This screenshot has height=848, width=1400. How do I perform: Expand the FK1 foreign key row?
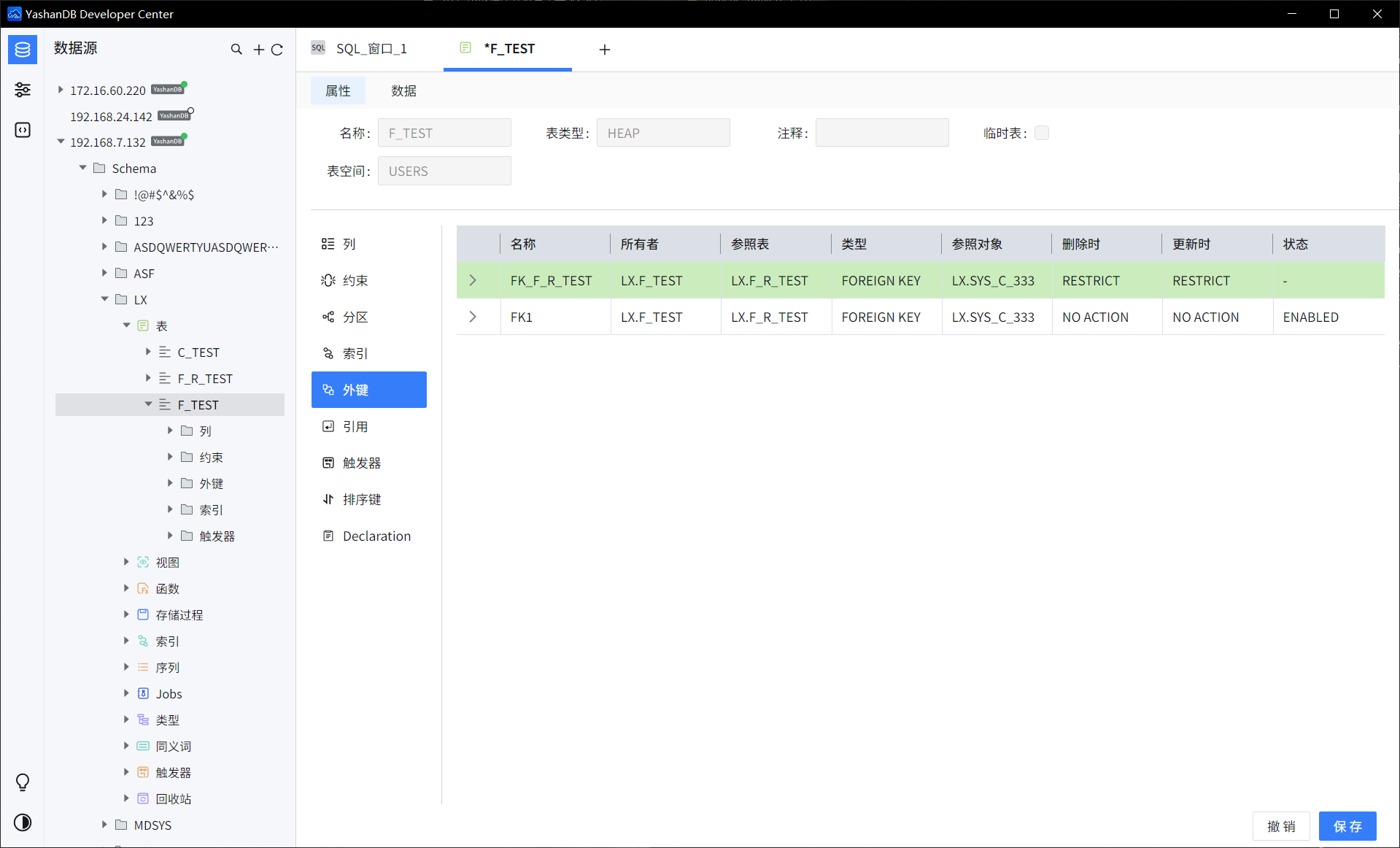(x=473, y=317)
